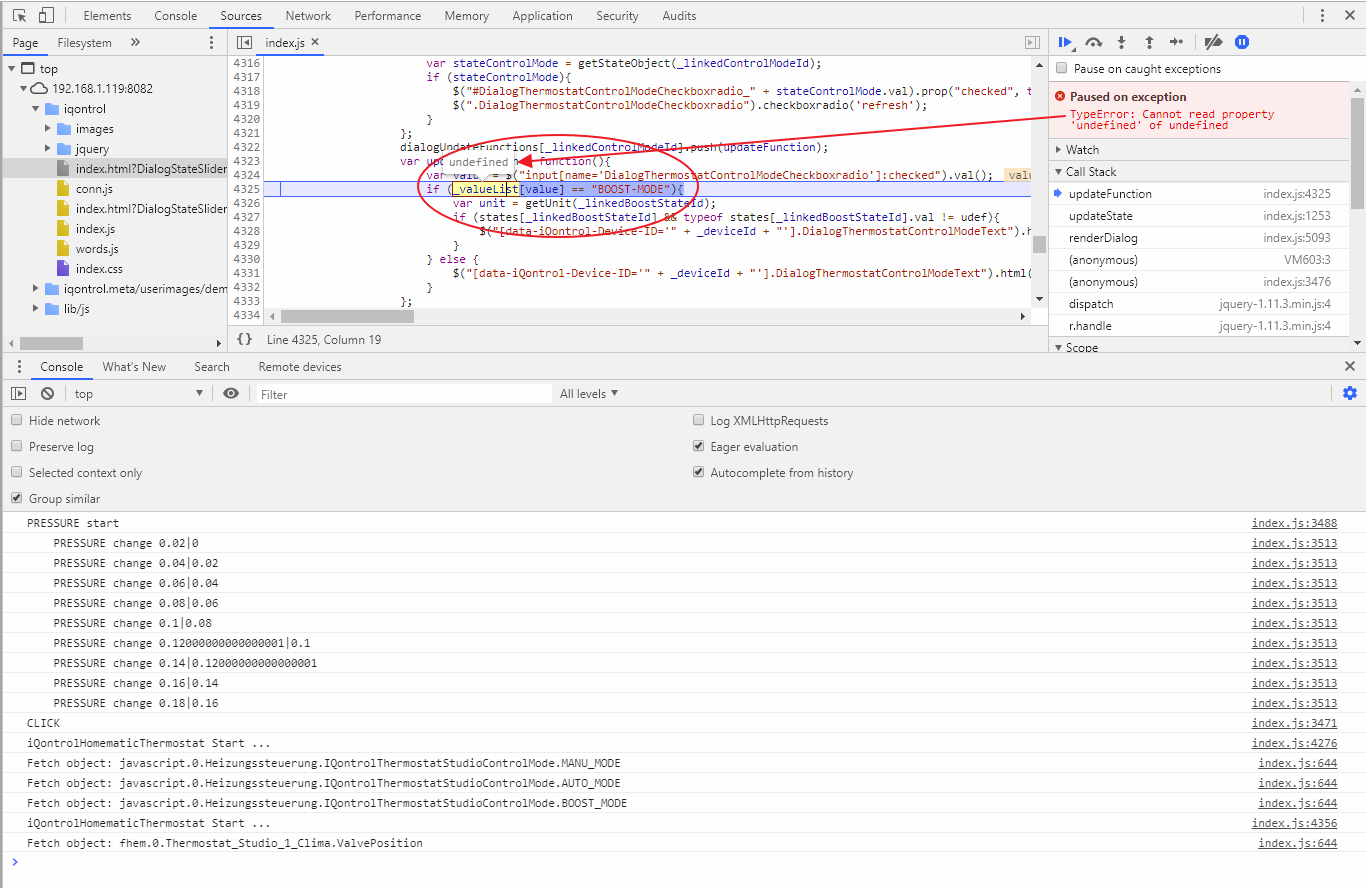1366x888 pixels.
Task: Enable Log XMLHttpRequests checkbox
Action: click(699, 421)
